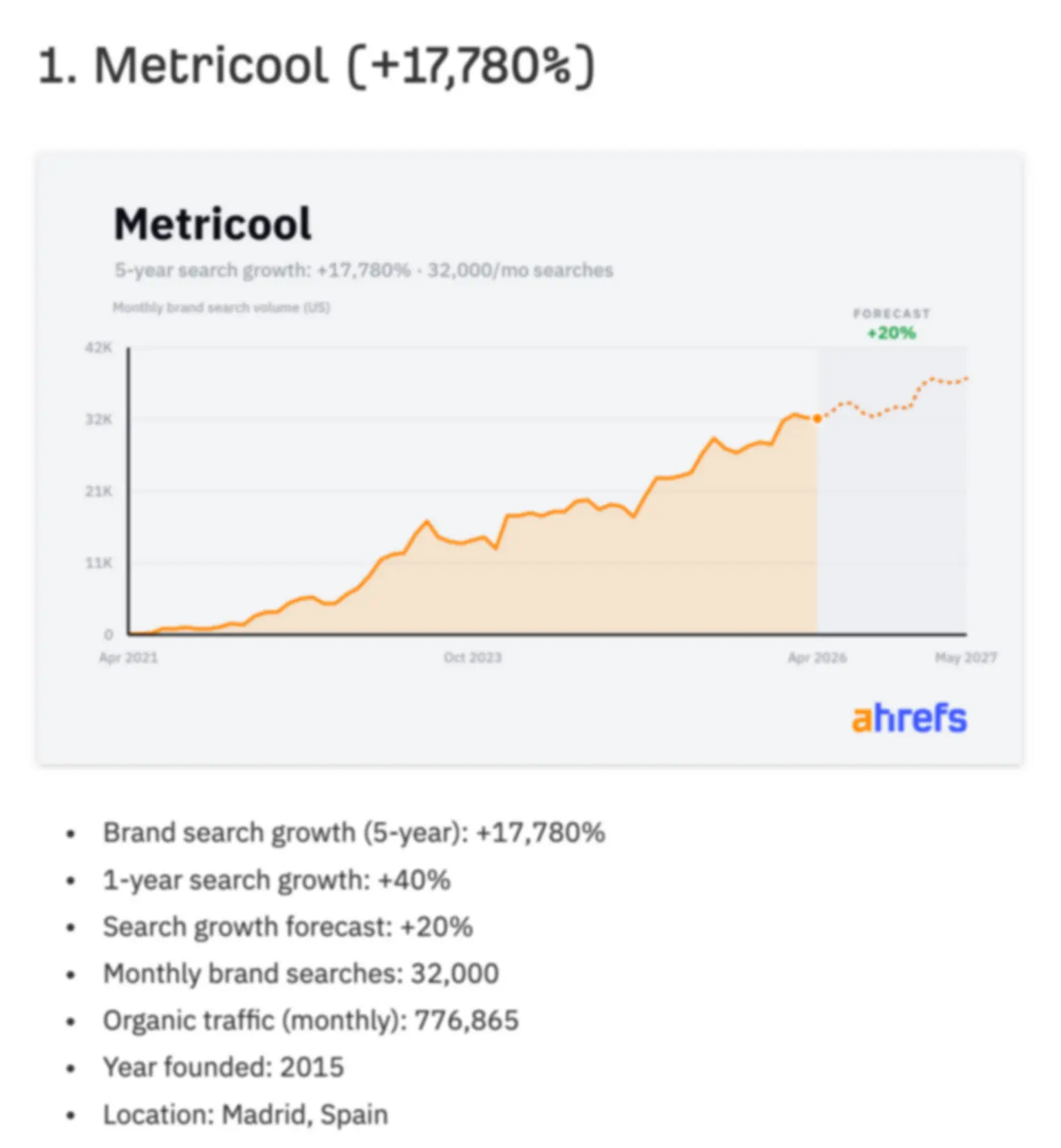The width and height of the screenshot is (1061, 1148).
Task: Click the bold Metricool chart title
Action: (213, 224)
